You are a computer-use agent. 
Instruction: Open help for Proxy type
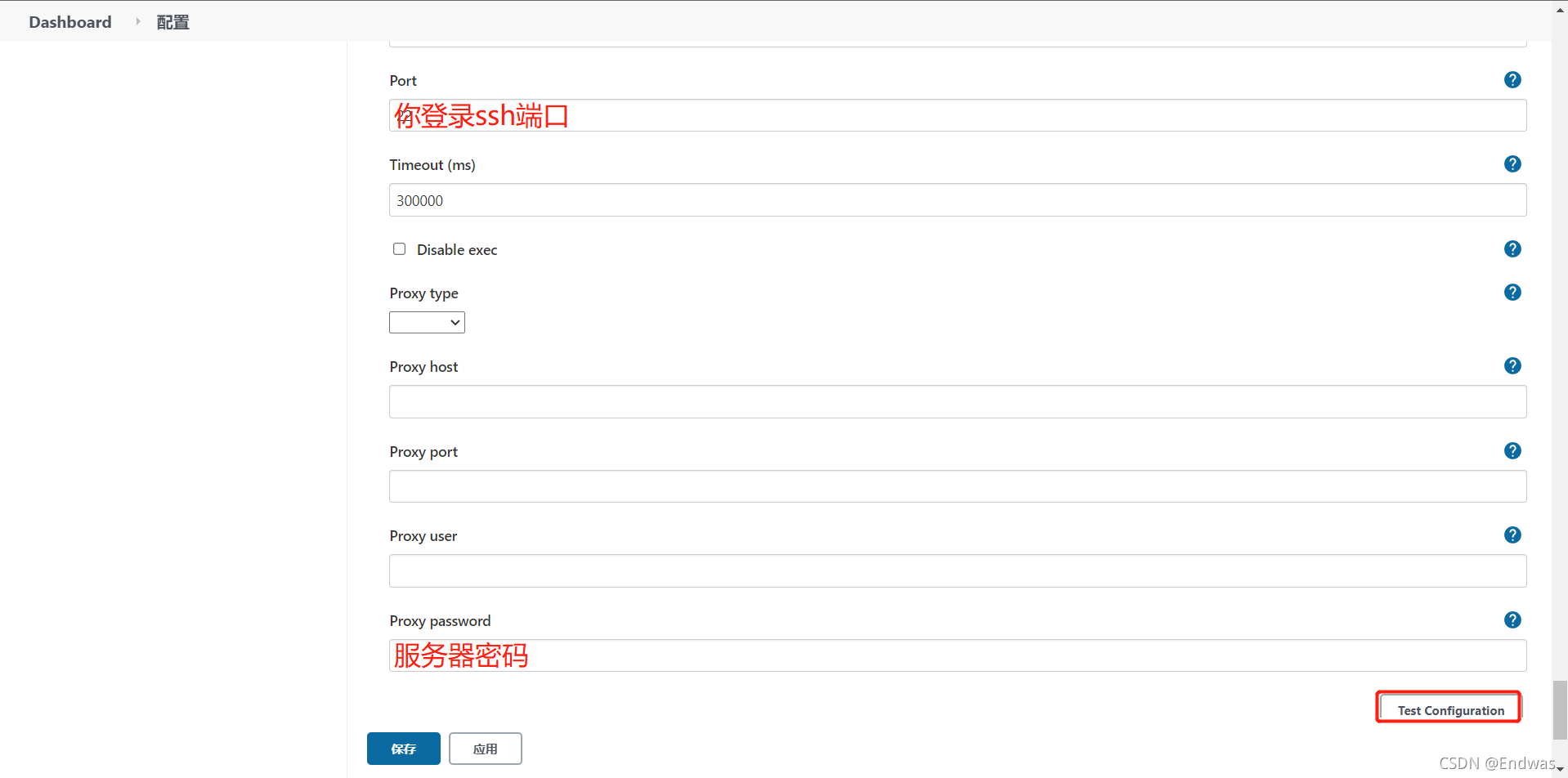(1512, 293)
